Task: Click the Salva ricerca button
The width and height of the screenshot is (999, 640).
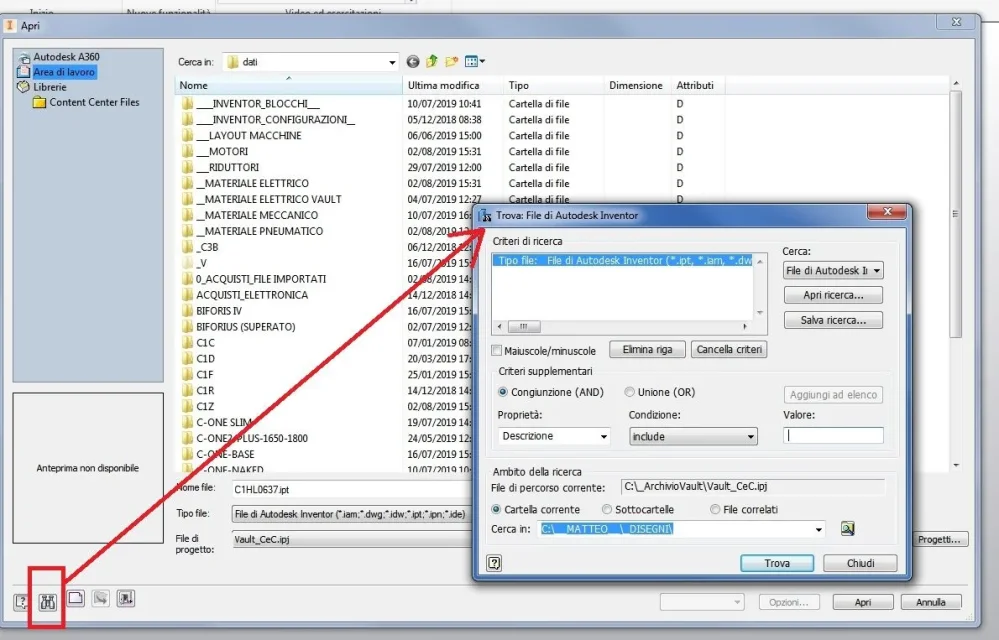Action: click(833, 320)
